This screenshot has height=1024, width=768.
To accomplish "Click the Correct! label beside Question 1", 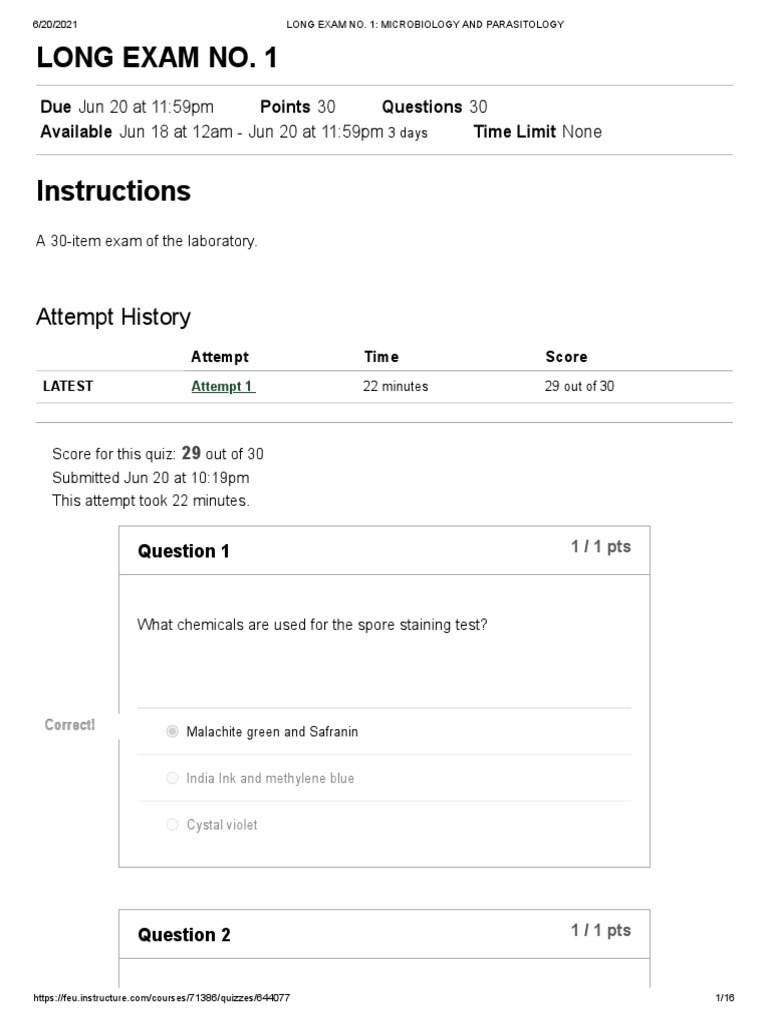I will [x=70, y=725].
